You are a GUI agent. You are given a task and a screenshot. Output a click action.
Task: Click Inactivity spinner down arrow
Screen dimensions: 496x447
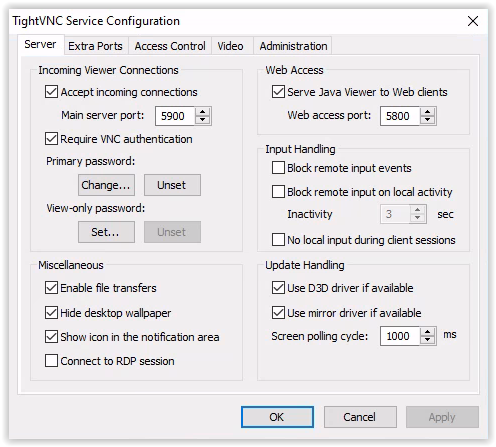[417, 218]
